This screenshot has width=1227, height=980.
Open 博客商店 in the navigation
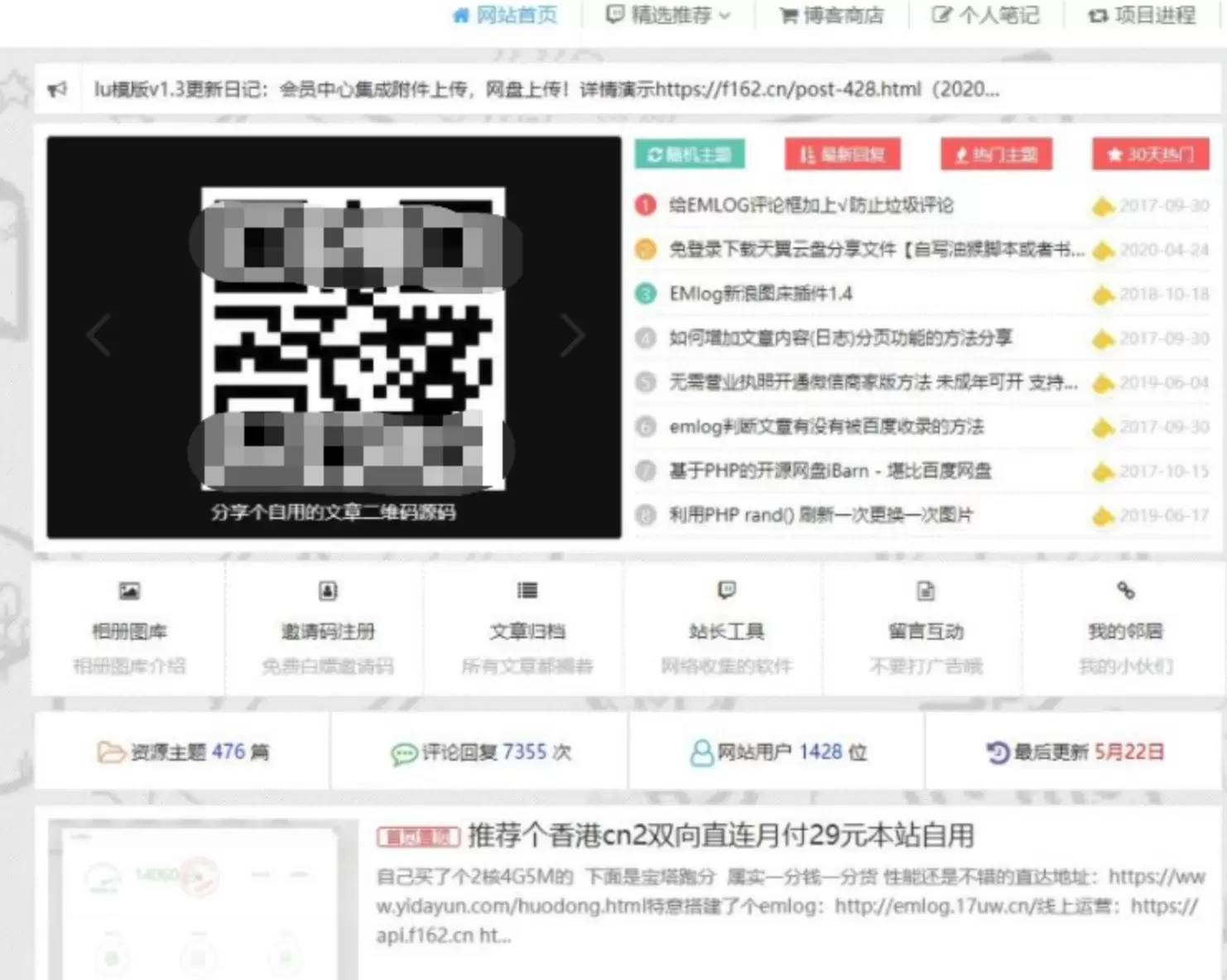[x=831, y=15]
